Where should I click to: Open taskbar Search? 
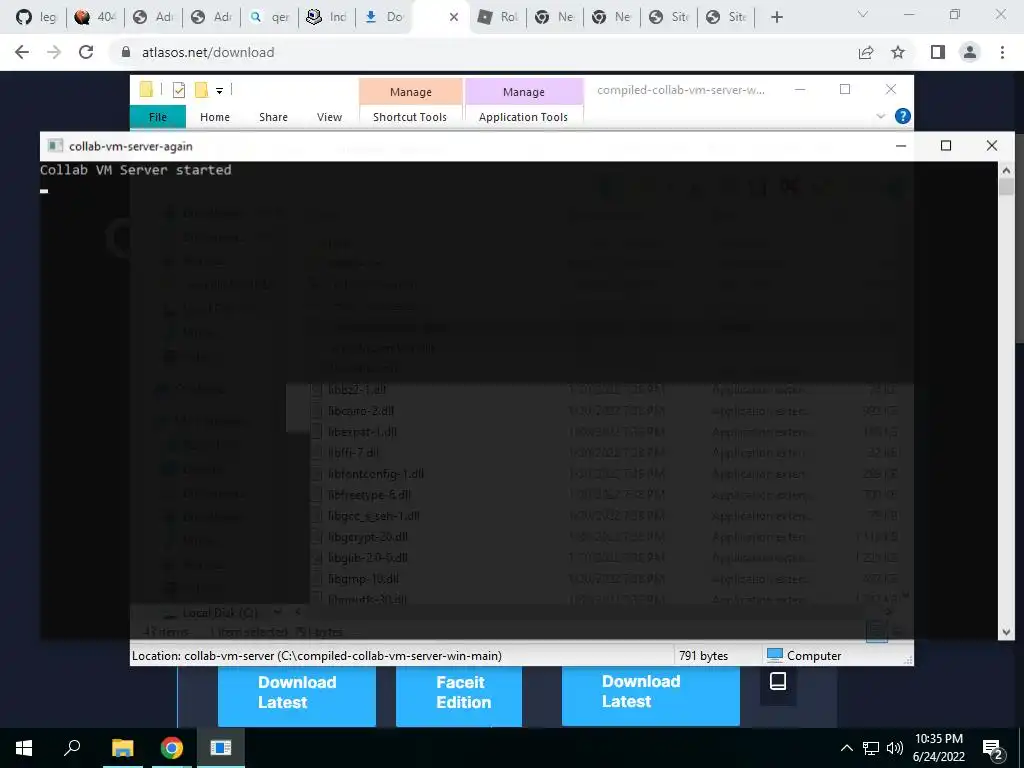pos(72,748)
